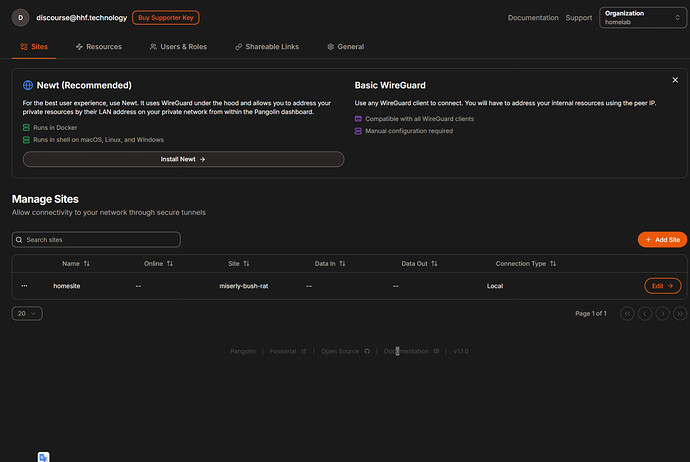The height and width of the screenshot is (462, 690).
Task: Sort the table by Data Out column
Action: pyautogui.click(x=419, y=264)
